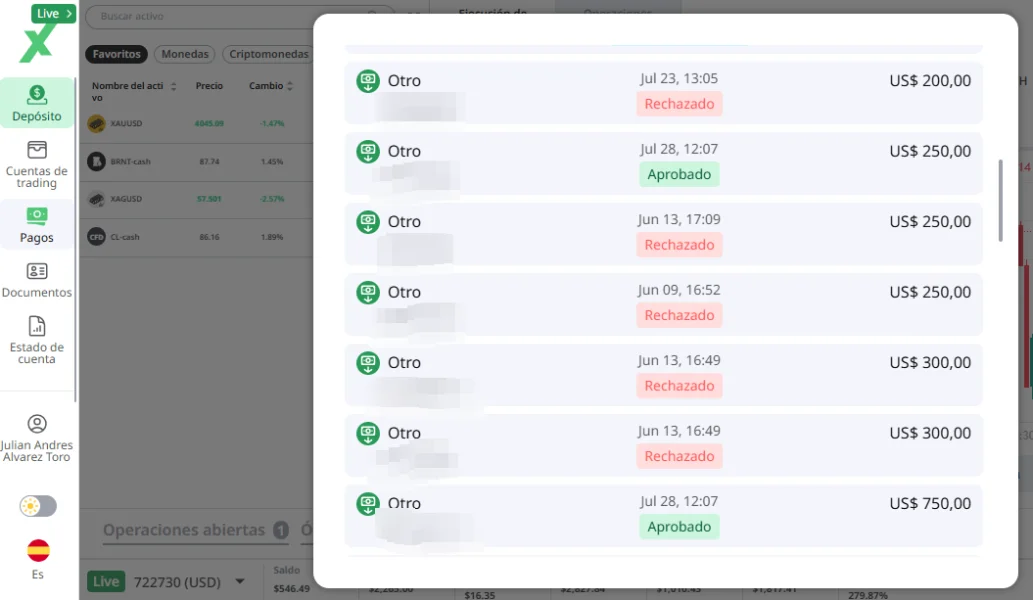This screenshot has width=1033, height=600.
Task: Sort assets by Cambio column arrows
Action: coord(290,86)
